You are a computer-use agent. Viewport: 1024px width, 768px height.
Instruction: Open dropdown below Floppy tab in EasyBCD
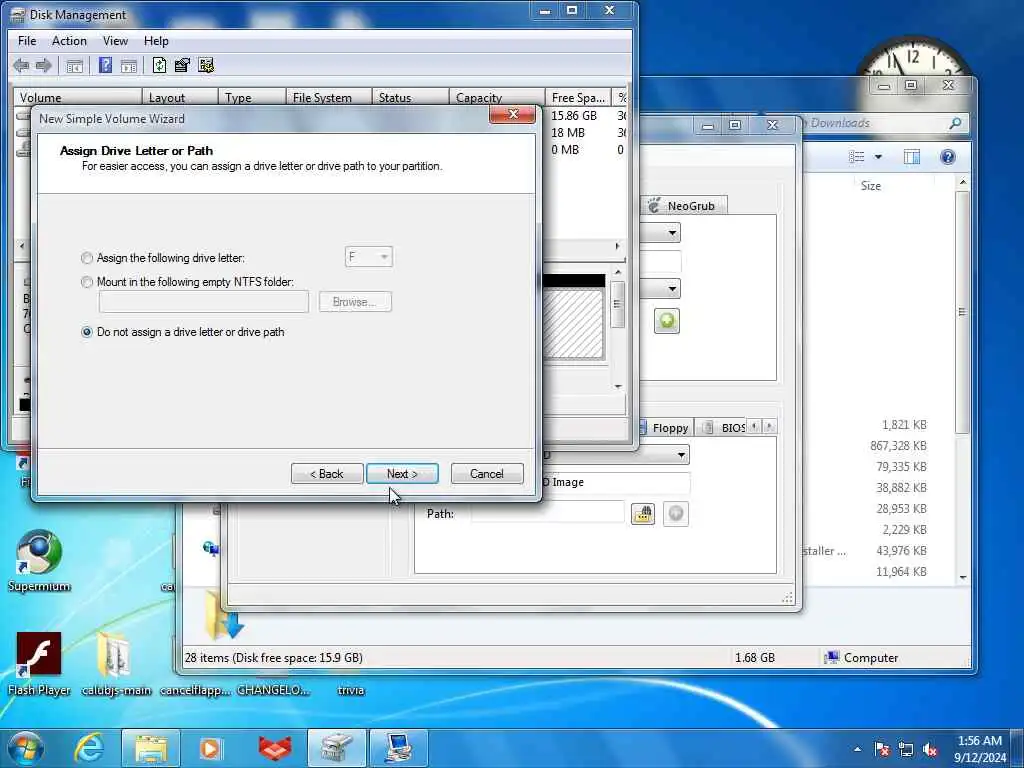[681, 455]
